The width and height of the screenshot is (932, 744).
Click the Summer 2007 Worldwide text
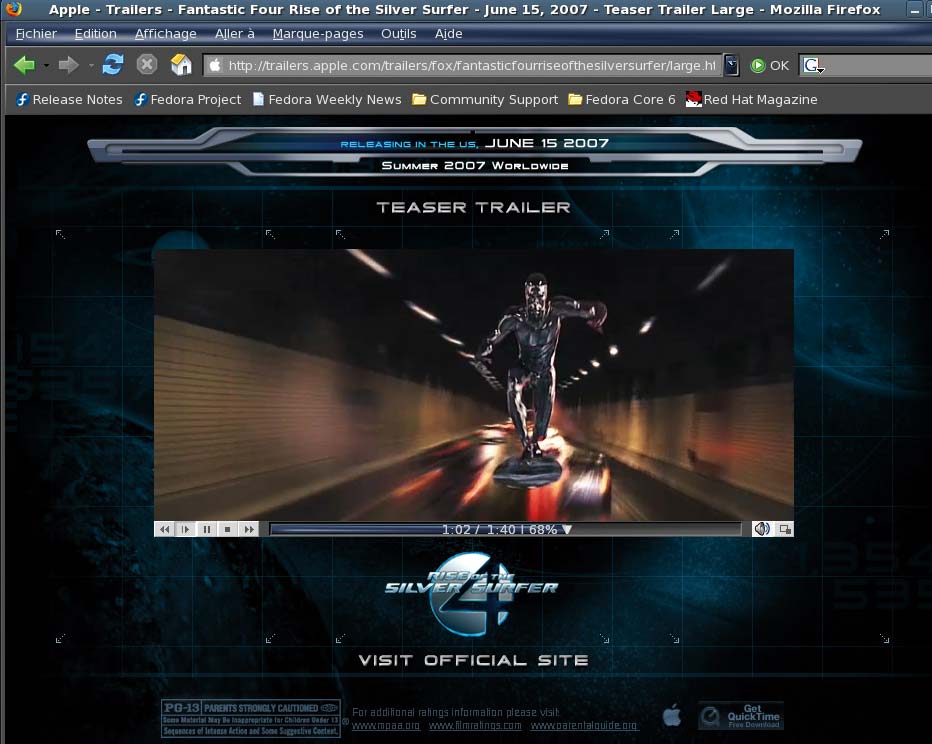[x=475, y=166]
